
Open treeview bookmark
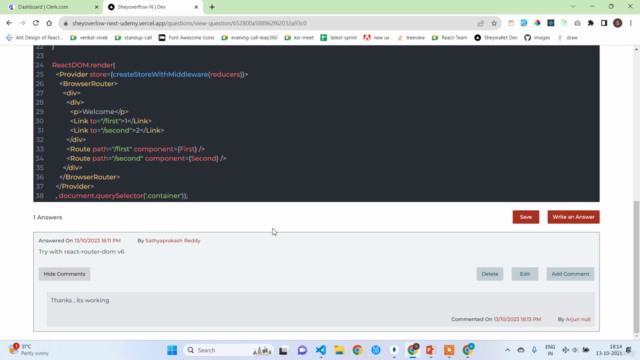tap(411, 38)
